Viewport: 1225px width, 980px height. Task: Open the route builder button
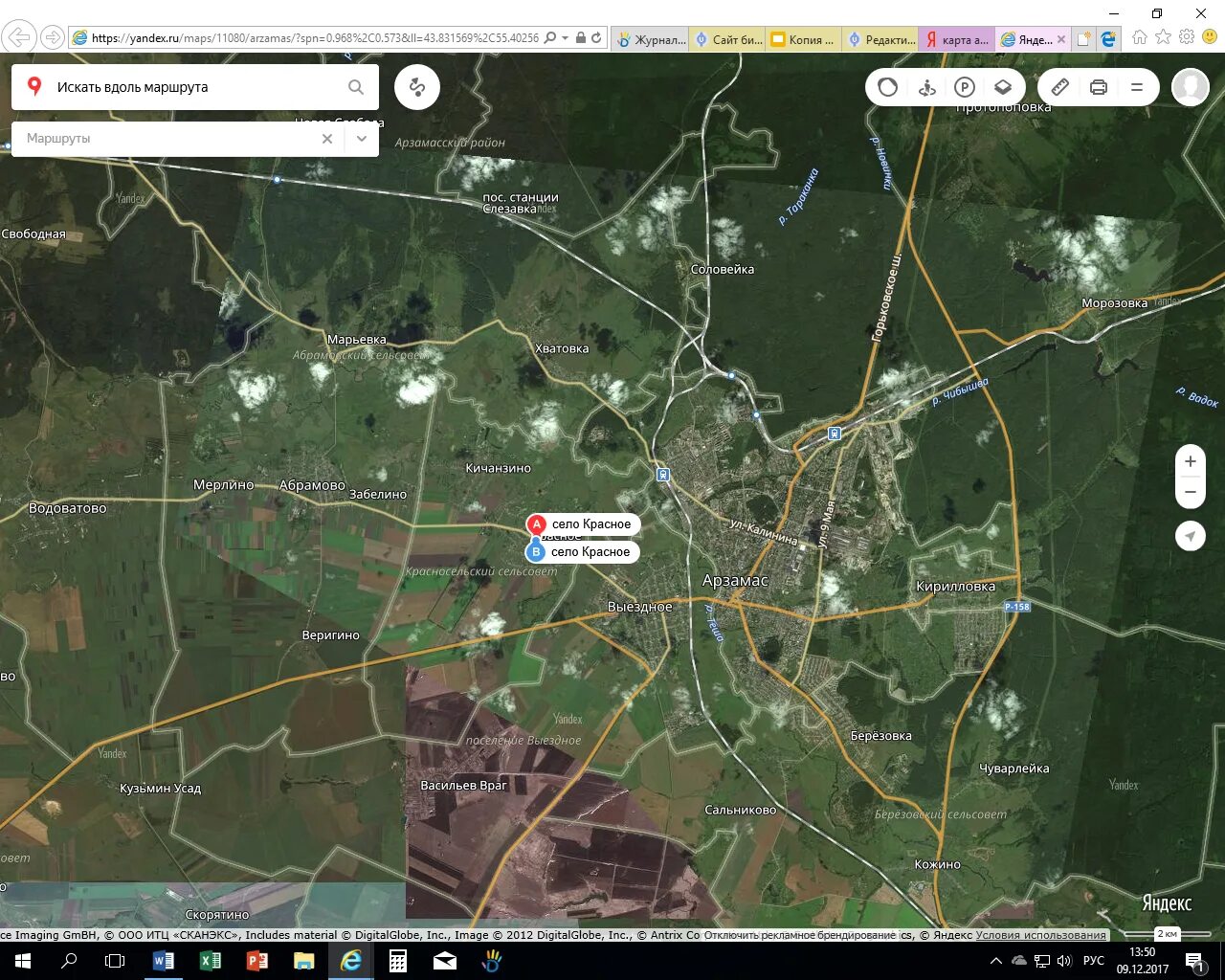pos(417,87)
